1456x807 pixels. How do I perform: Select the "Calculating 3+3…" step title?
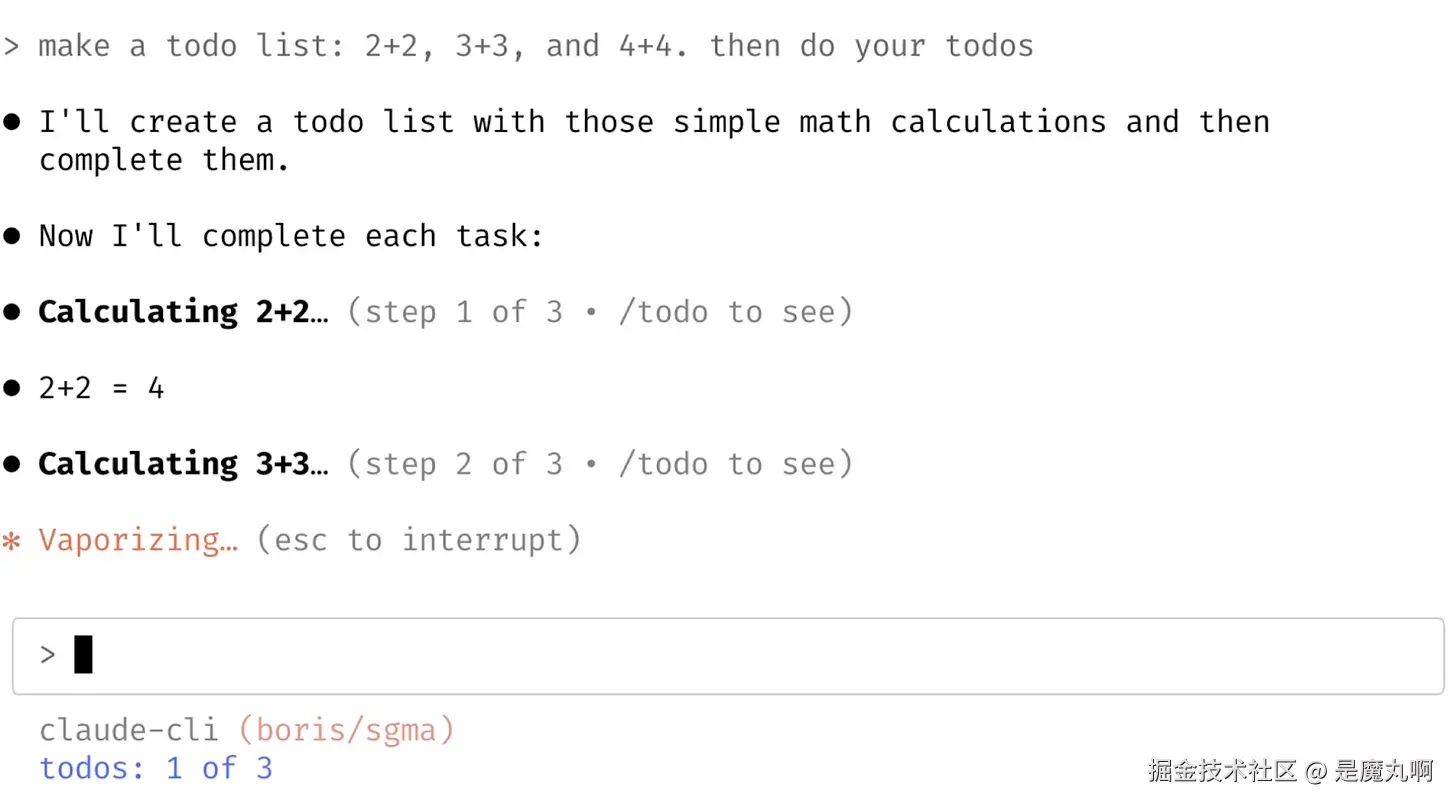coord(182,464)
